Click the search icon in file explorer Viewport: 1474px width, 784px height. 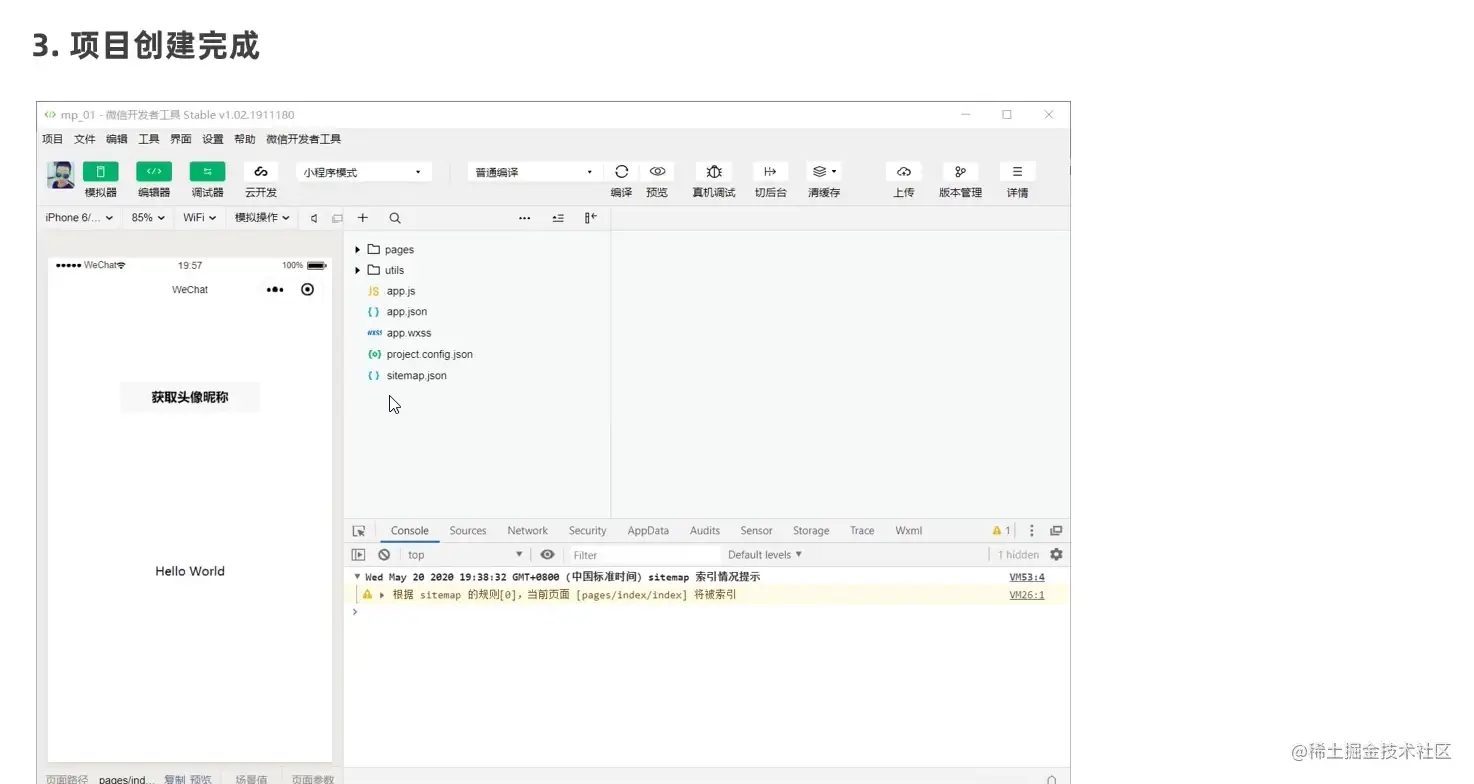[395, 218]
